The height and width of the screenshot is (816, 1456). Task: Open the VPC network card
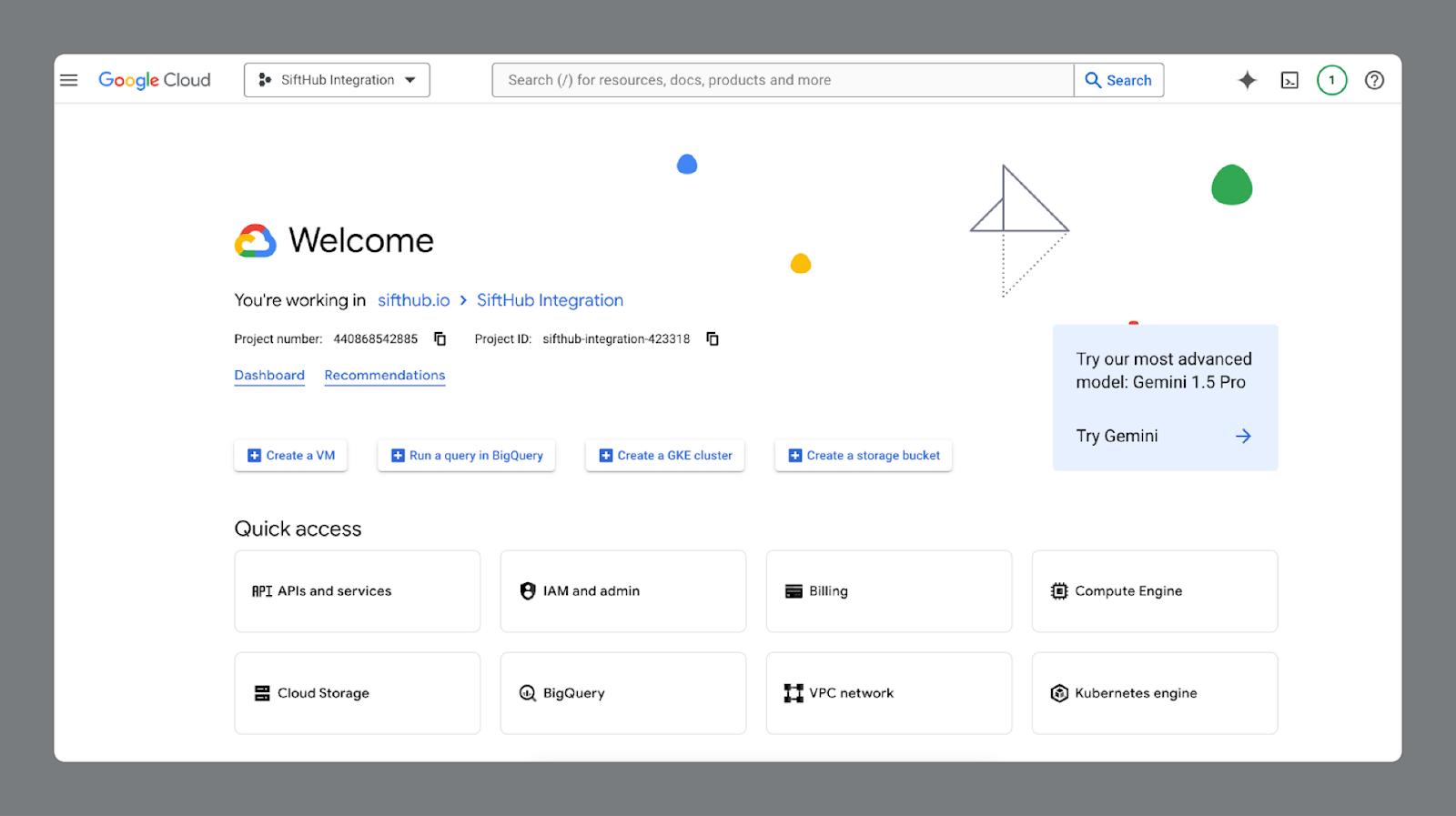(x=889, y=693)
